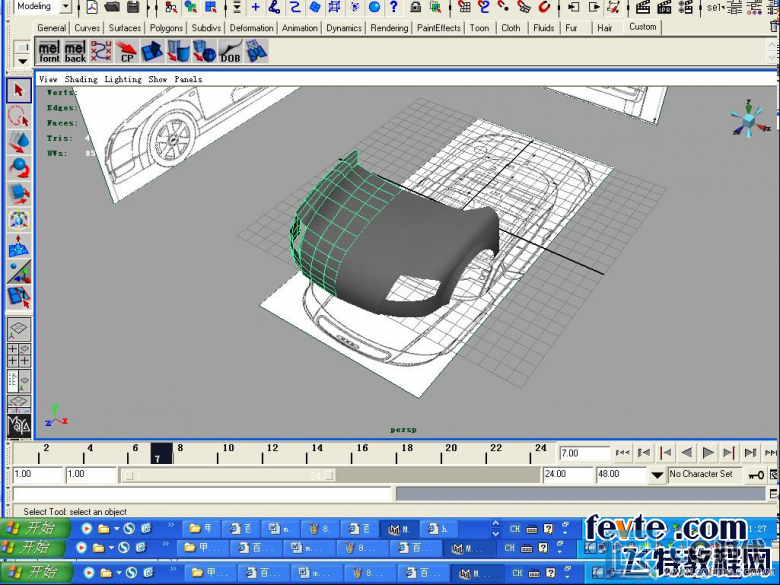Click the current frame field showing 7.00
This screenshot has width=780, height=585.
(584, 453)
